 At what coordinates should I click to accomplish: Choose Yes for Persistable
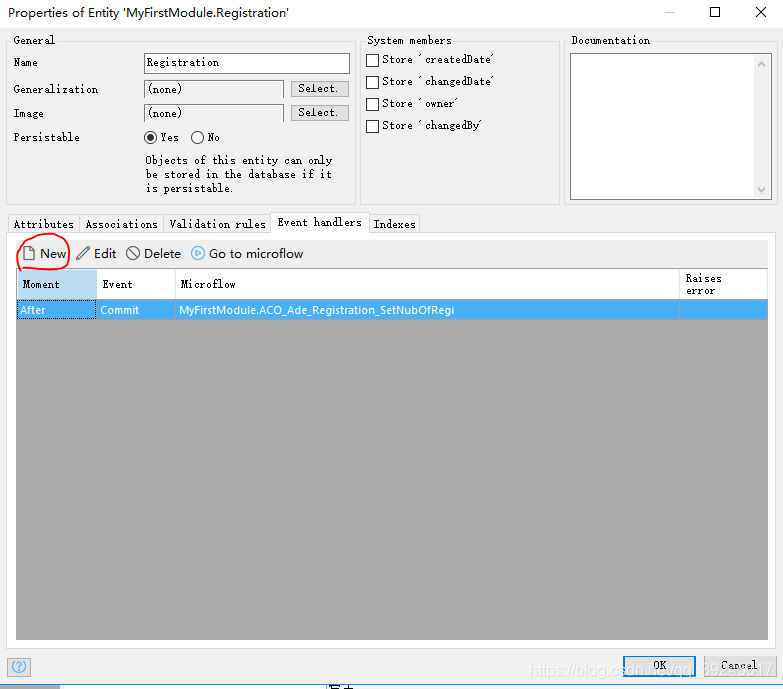[151, 138]
